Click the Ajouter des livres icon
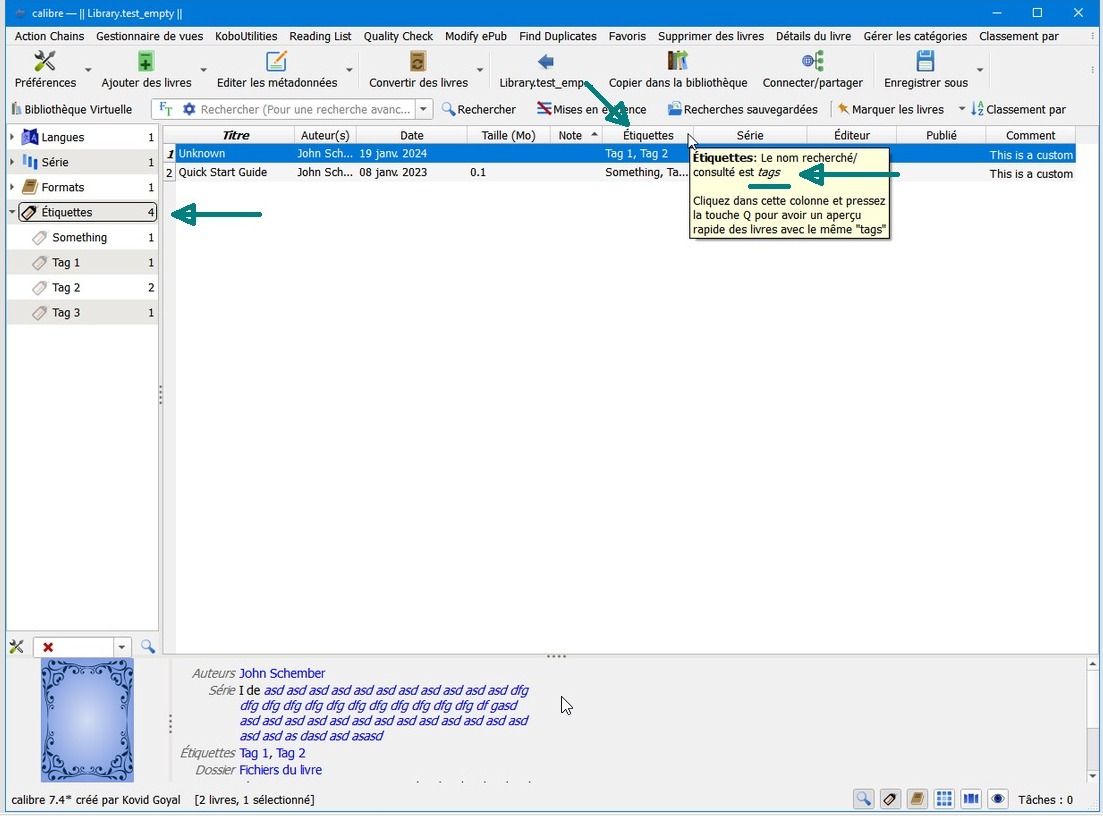The height and width of the screenshot is (816, 1103). (x=146, y=62)
